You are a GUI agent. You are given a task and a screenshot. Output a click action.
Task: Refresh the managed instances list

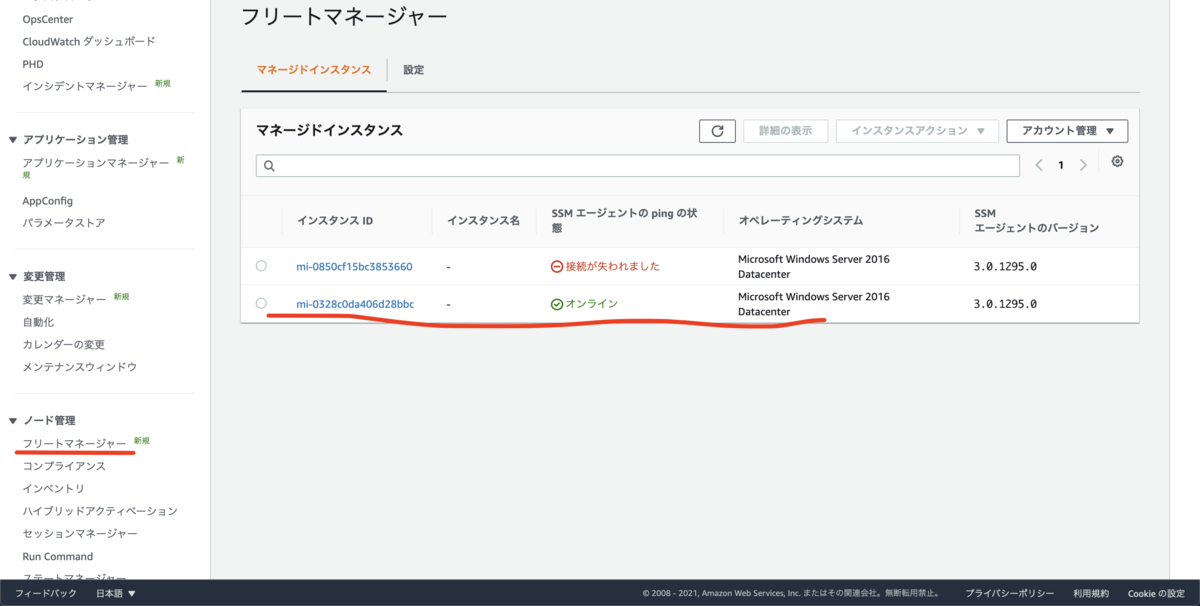716,131
